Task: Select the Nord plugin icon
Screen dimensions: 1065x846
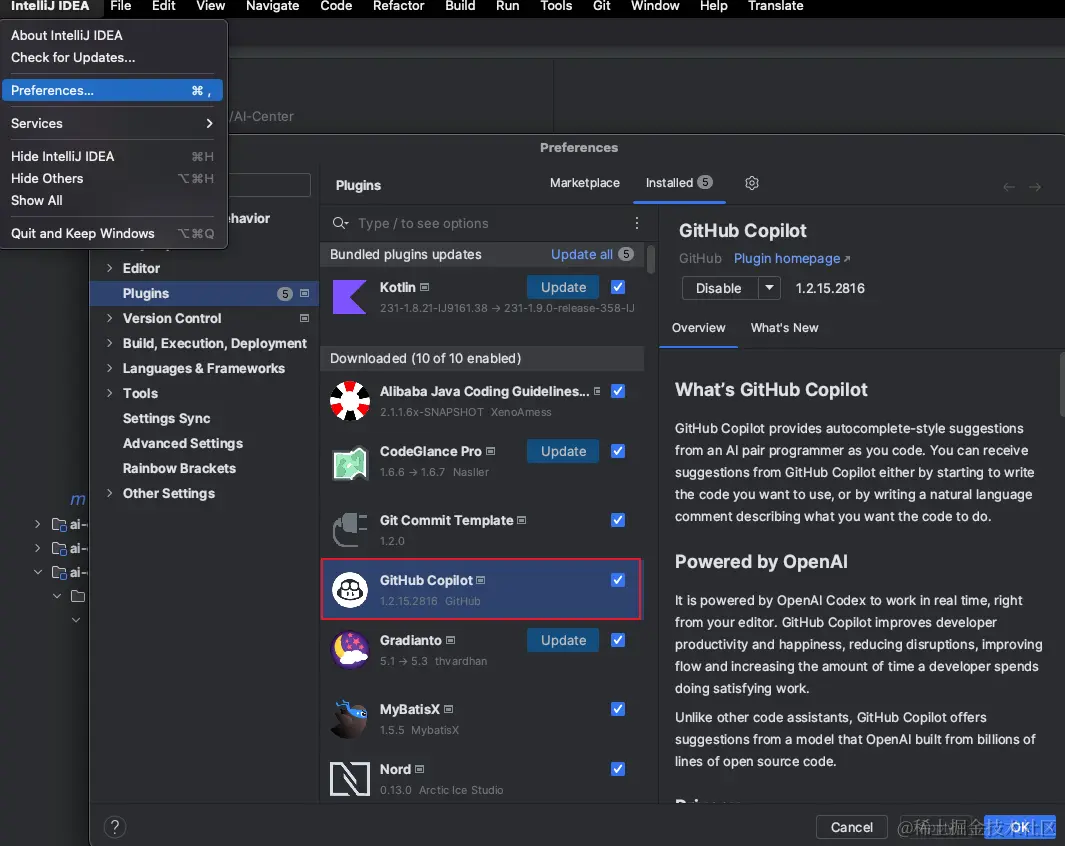Action: [x=350, y=778]
